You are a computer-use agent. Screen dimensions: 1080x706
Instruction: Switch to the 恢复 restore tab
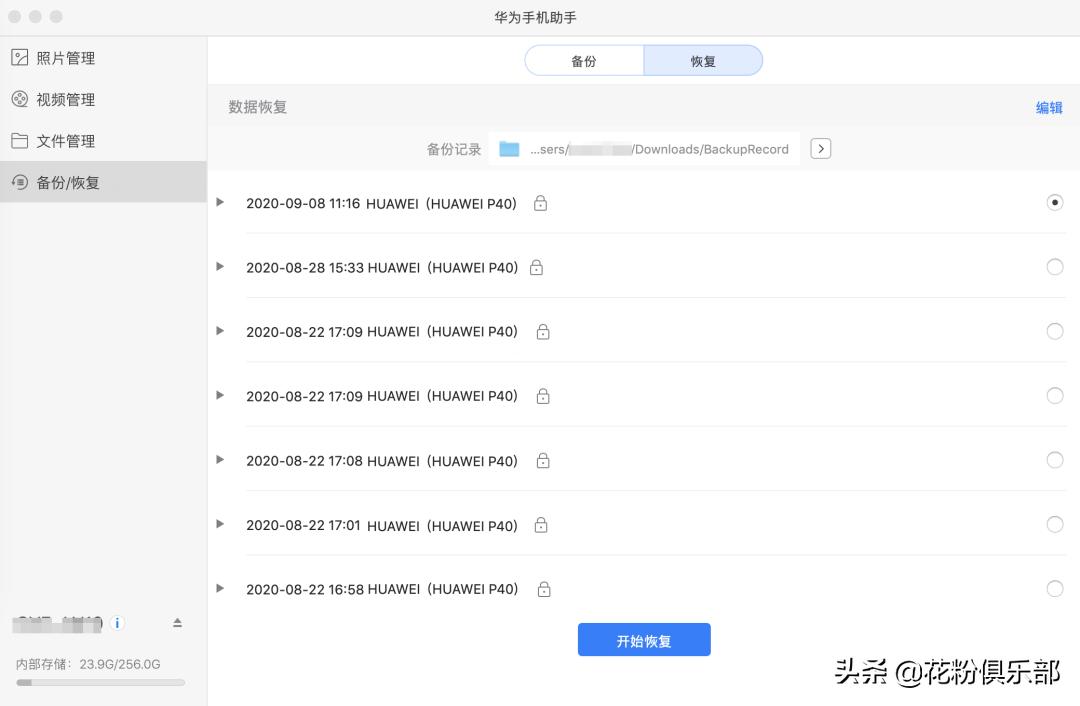click(702, 60)
